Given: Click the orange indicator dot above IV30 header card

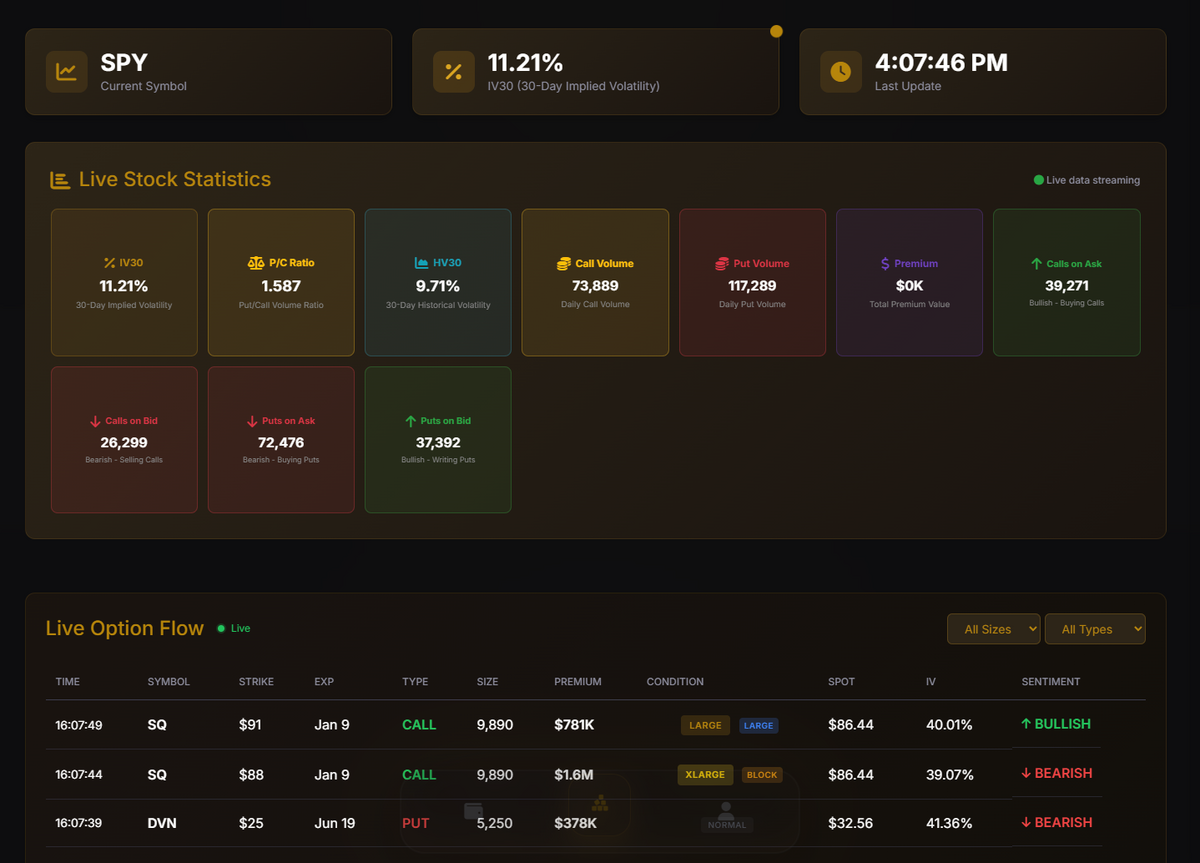Looking at the screenshot, I should point(776,31).
